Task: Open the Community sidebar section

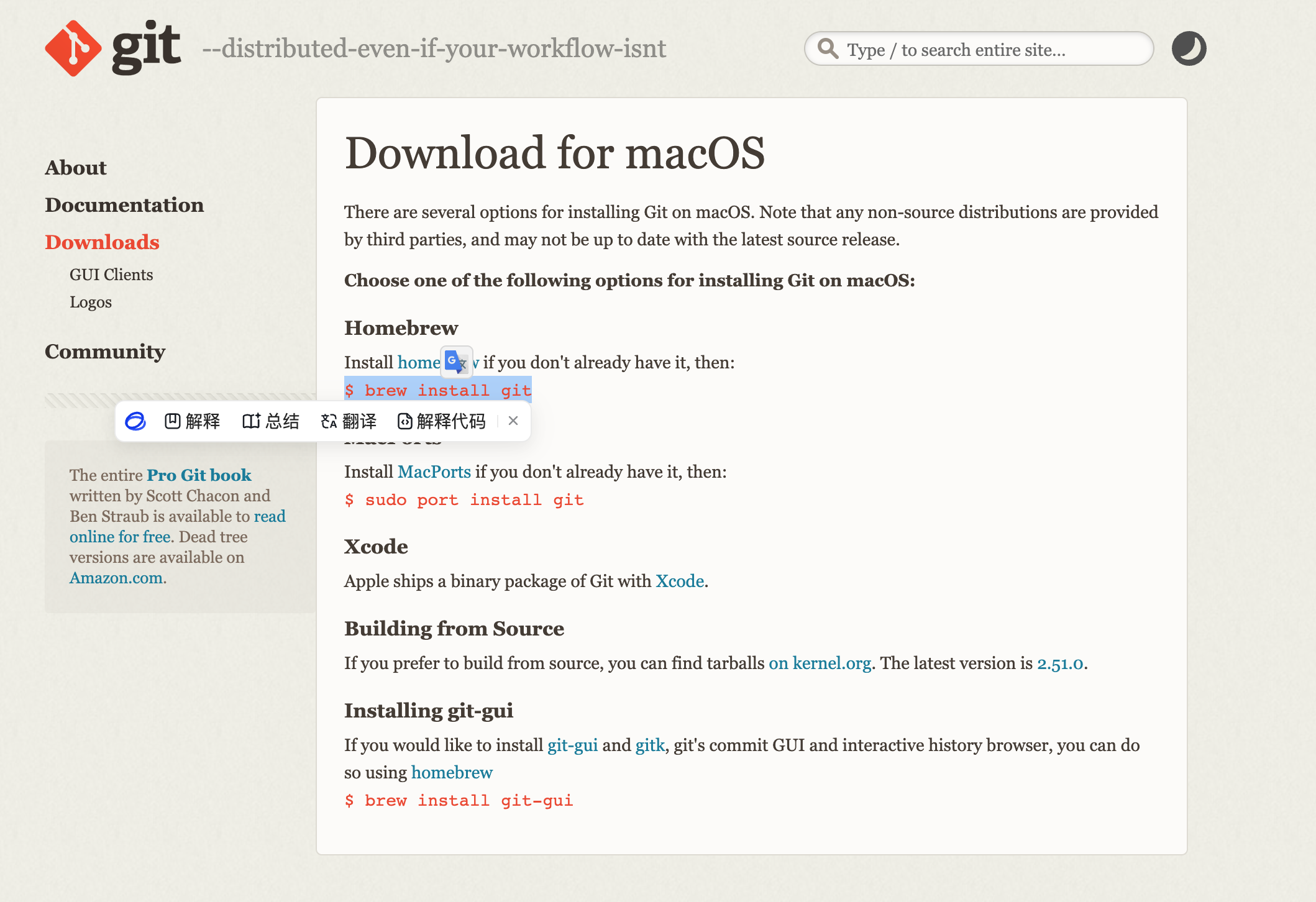Action: (x=105, y=352)
